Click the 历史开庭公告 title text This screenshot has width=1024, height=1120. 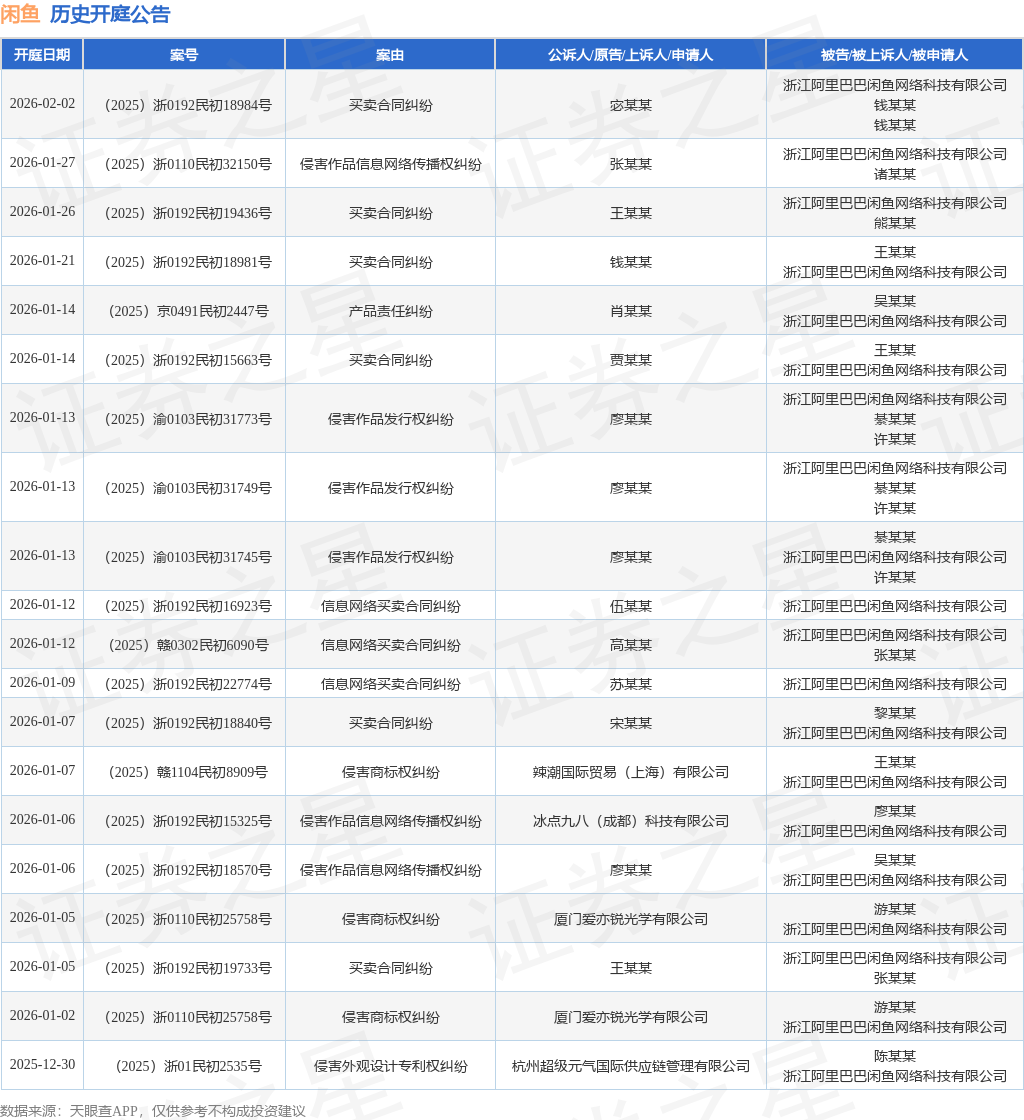click(110, 14)
